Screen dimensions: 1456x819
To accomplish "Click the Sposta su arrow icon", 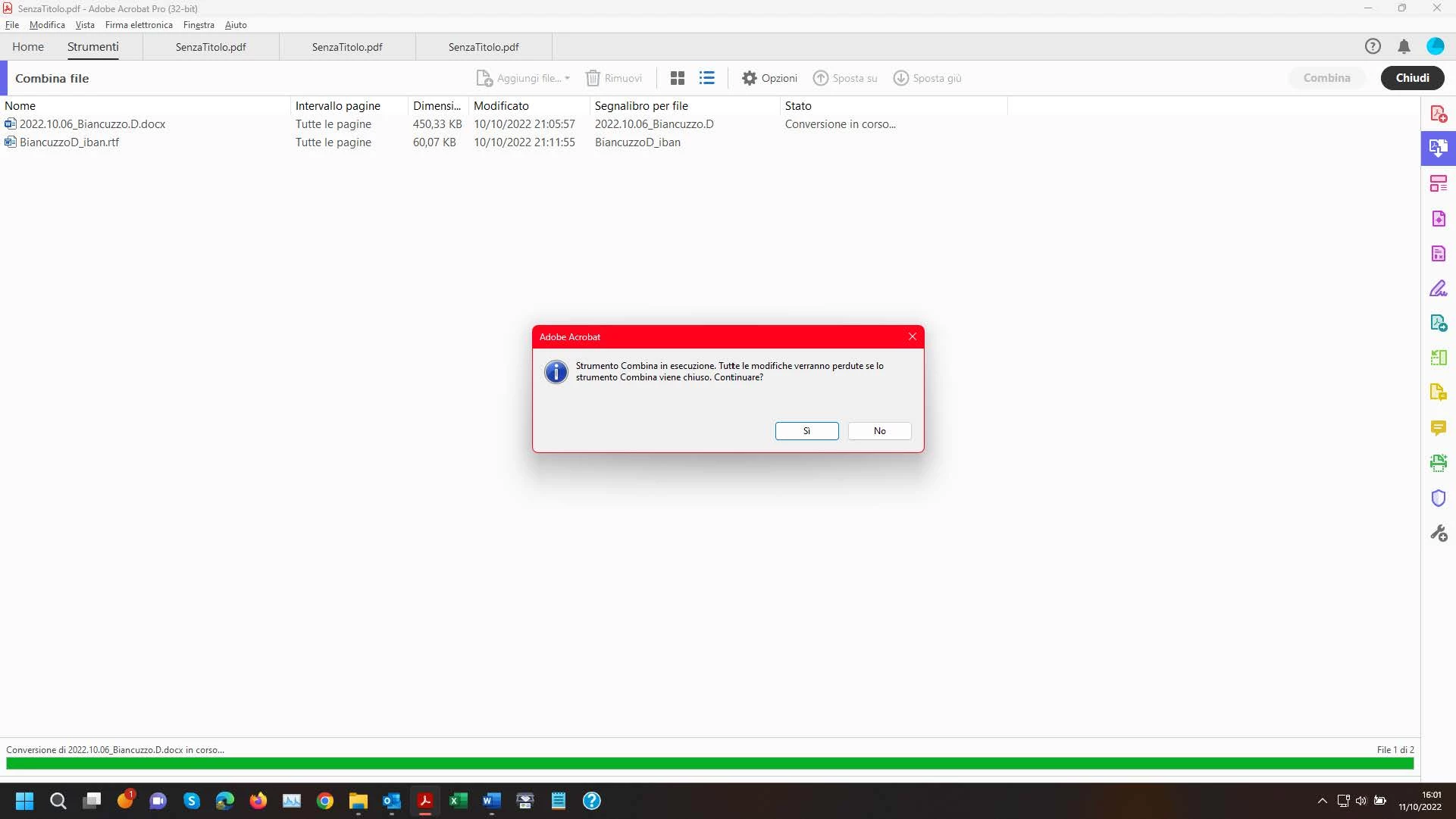I will click(821, 78).
